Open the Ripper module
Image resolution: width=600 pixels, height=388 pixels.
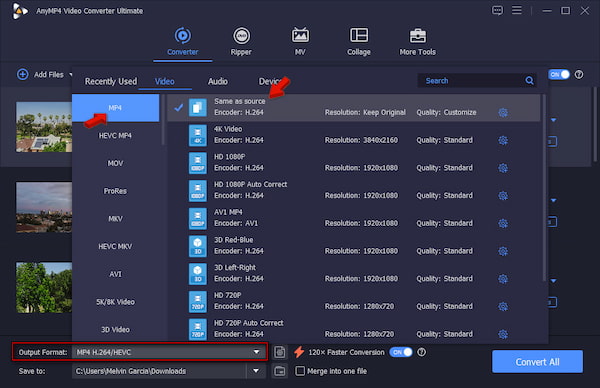pyautogui.click(x=241, y=41)
